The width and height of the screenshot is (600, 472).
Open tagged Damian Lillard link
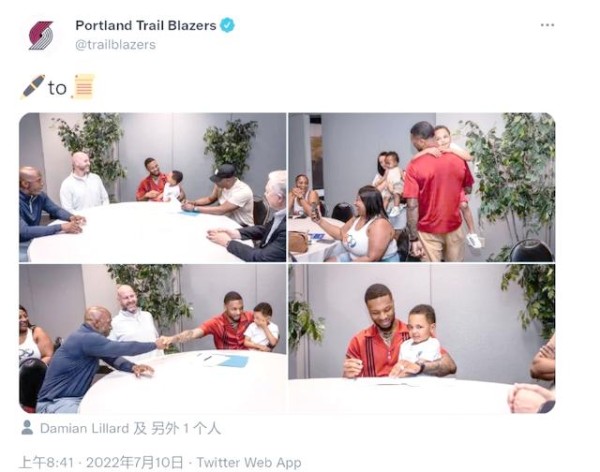(x=84, y=428)
